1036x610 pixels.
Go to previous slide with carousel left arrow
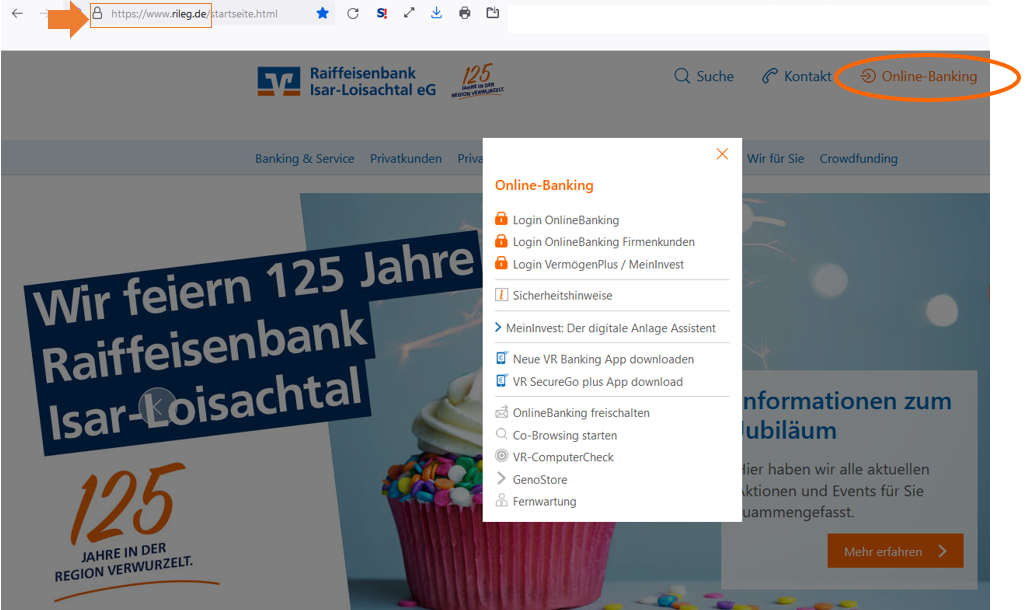[157, 406]
